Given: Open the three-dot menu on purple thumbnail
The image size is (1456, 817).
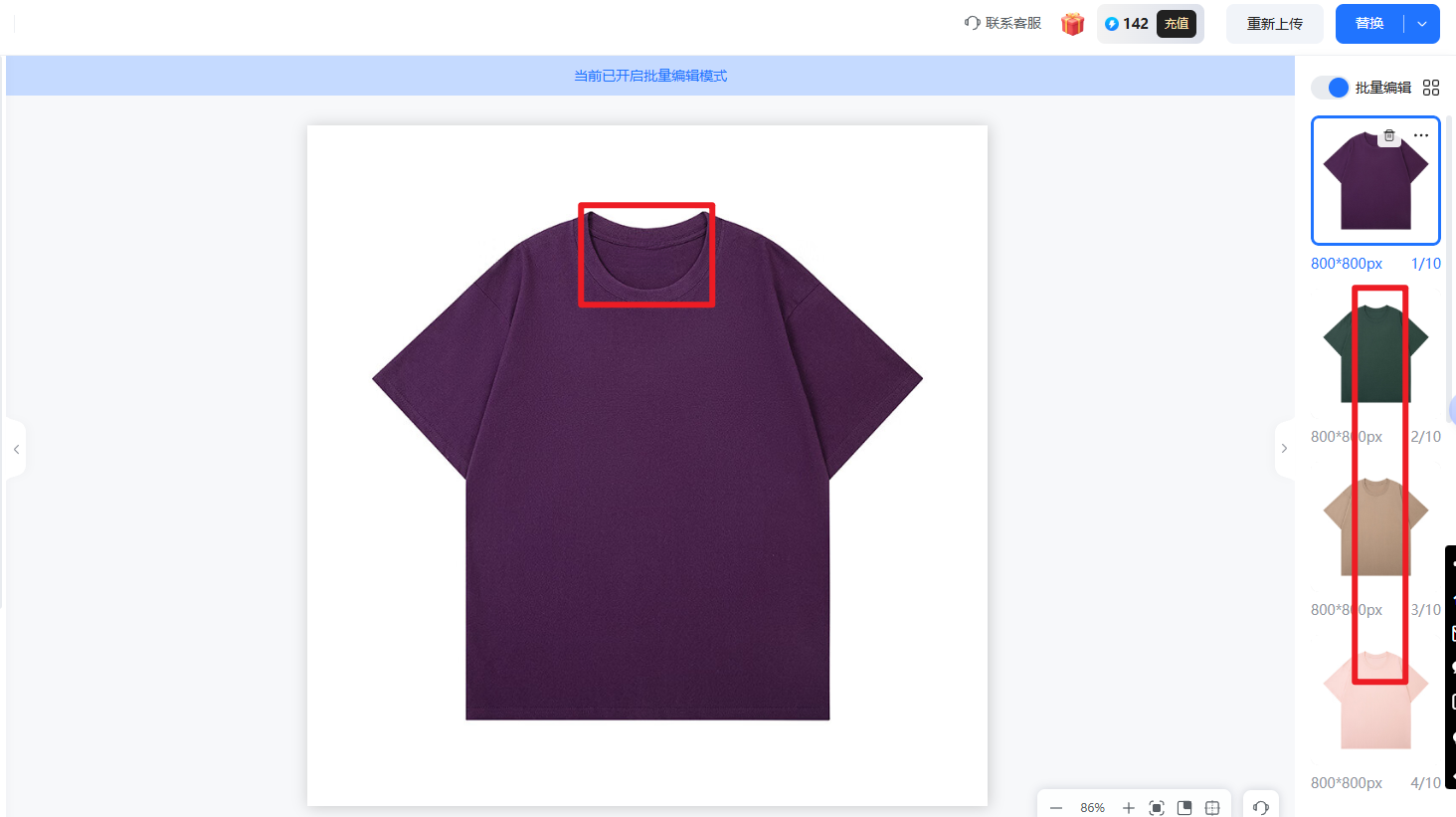Looking at the screenshot, I should [1421, 135].
